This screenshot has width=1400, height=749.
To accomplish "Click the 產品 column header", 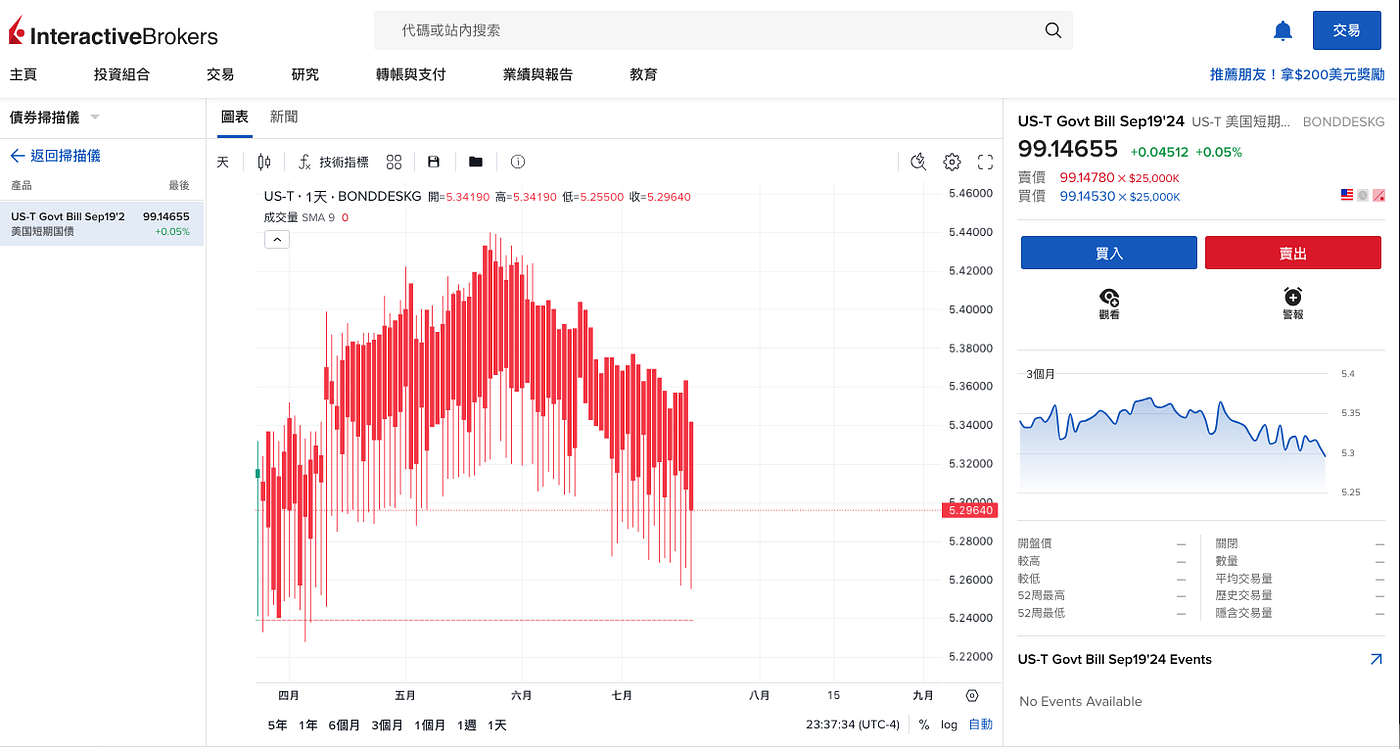I will [21, 186].
